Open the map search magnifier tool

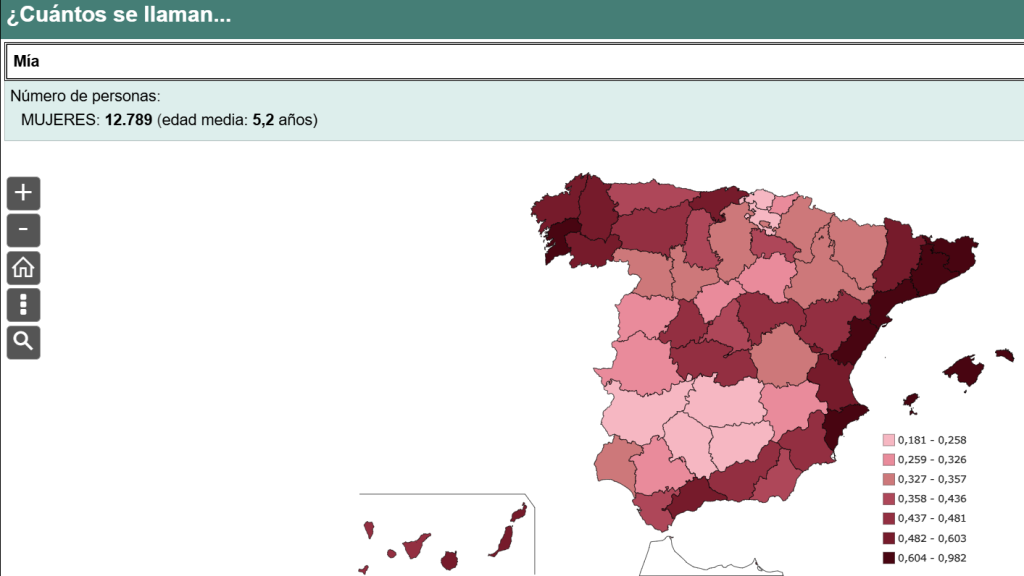pos(23,342)
